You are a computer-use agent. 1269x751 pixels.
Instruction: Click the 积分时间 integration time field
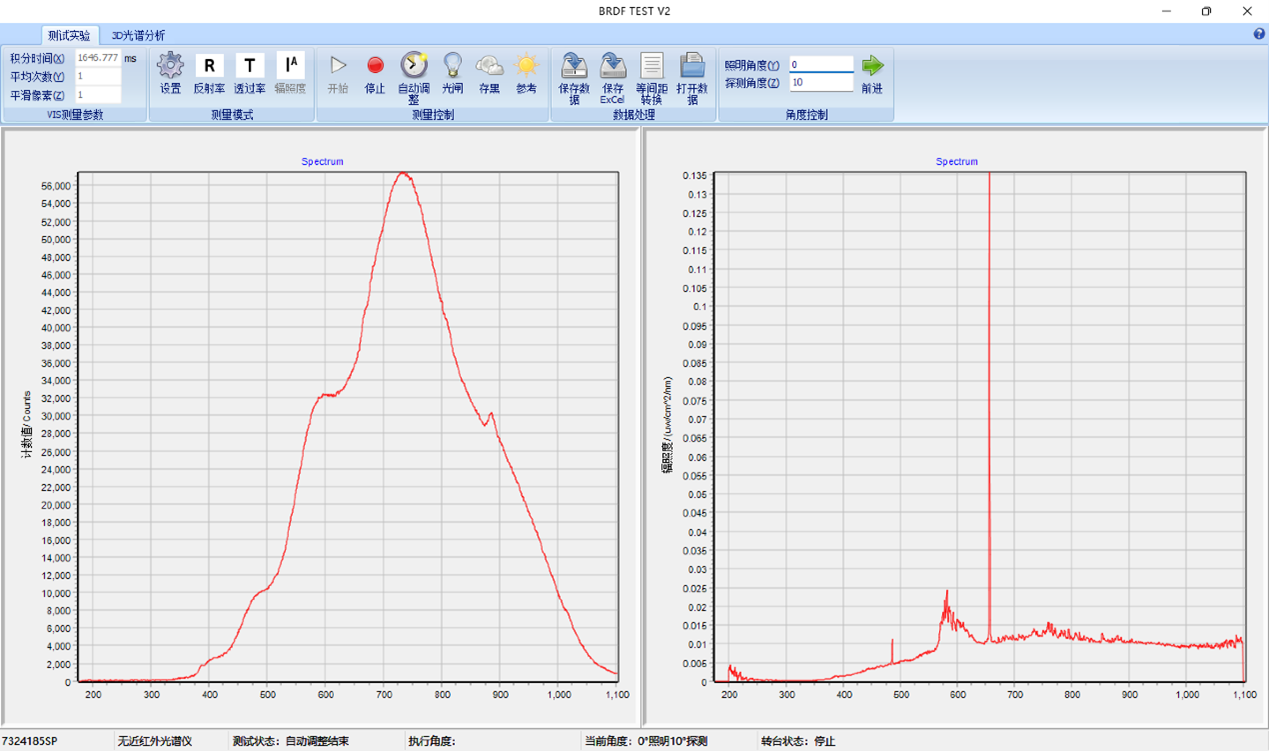pyautogui.click(x=98, y=58)
